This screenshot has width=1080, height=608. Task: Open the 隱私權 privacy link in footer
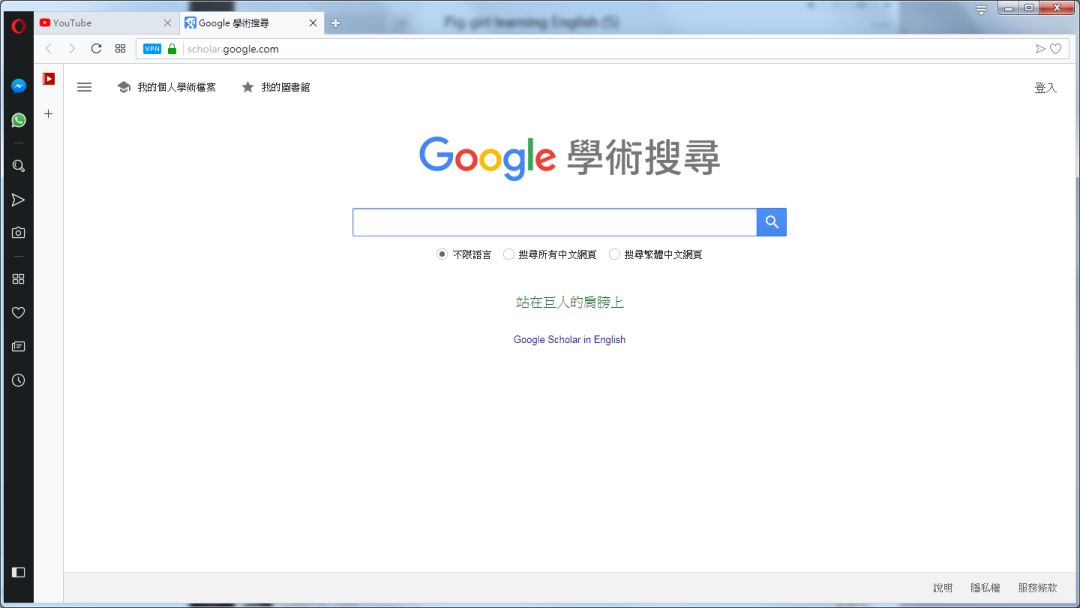click(985, 587)
